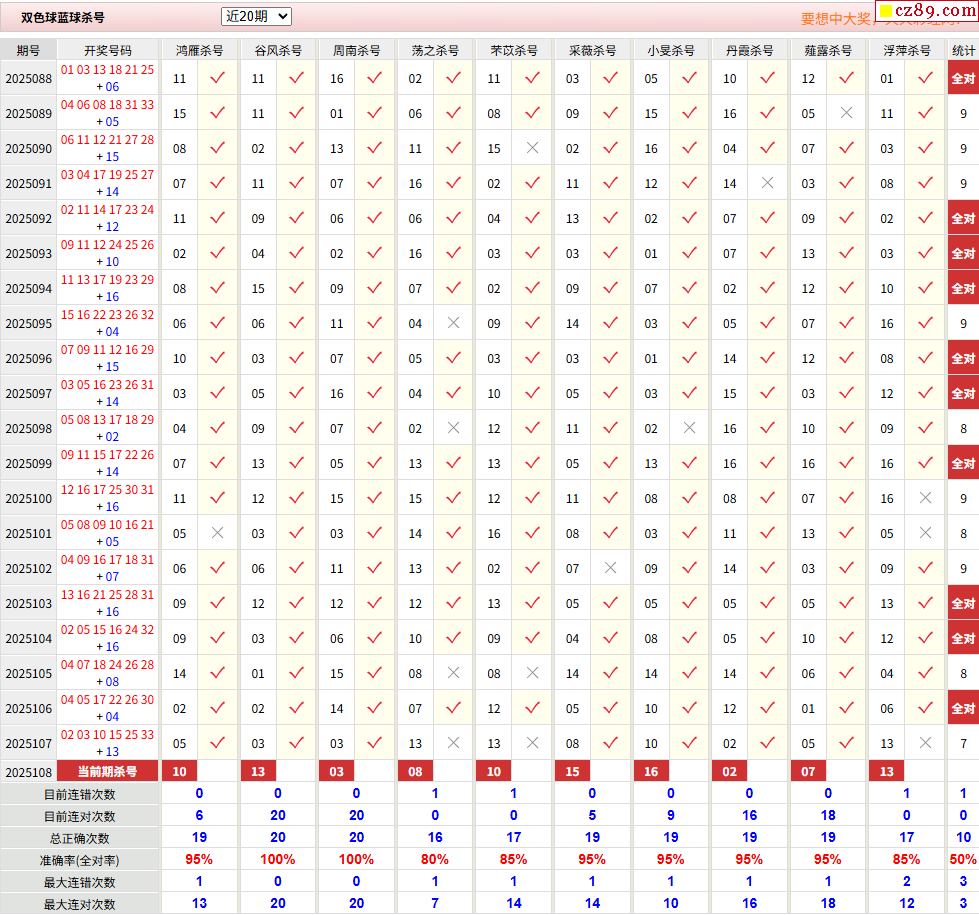The width and height of the screenshot is (979, 915).
Task: Click the orange 要想中大奖 banner link
Action: [836, 18]
